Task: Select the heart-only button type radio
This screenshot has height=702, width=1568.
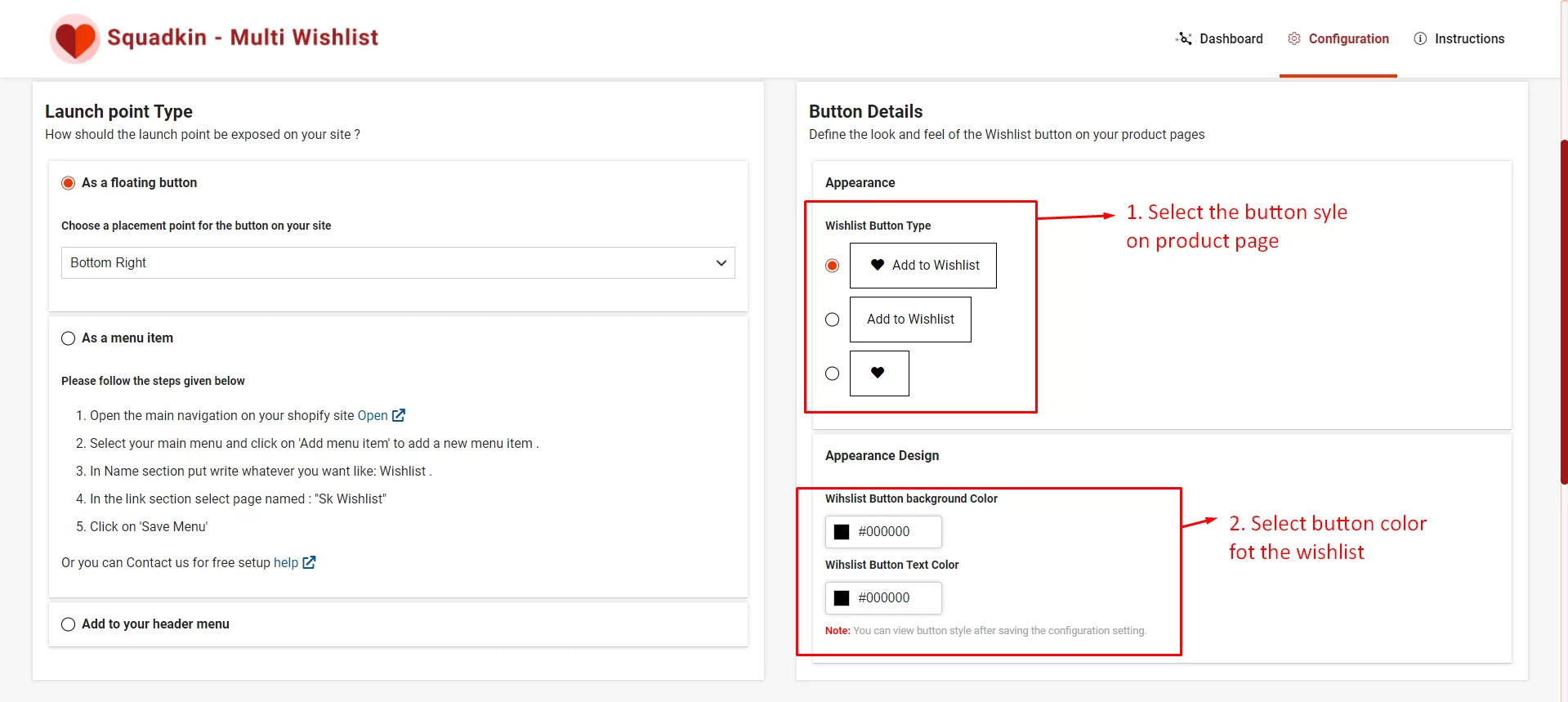Action: (x=833, y=373)
